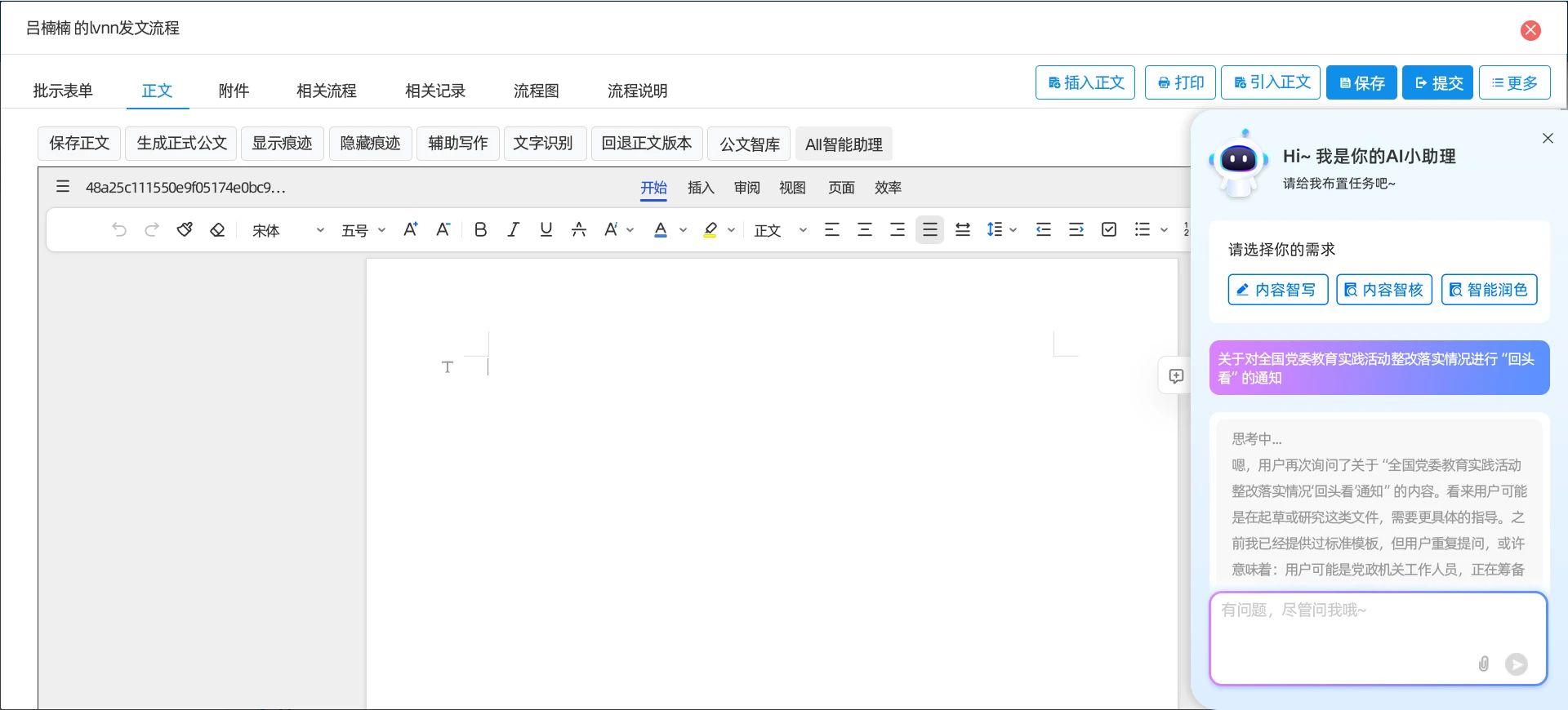Click the 内容智写 button
This screenshot has width=1568, height=710.
coord(1277,290)
